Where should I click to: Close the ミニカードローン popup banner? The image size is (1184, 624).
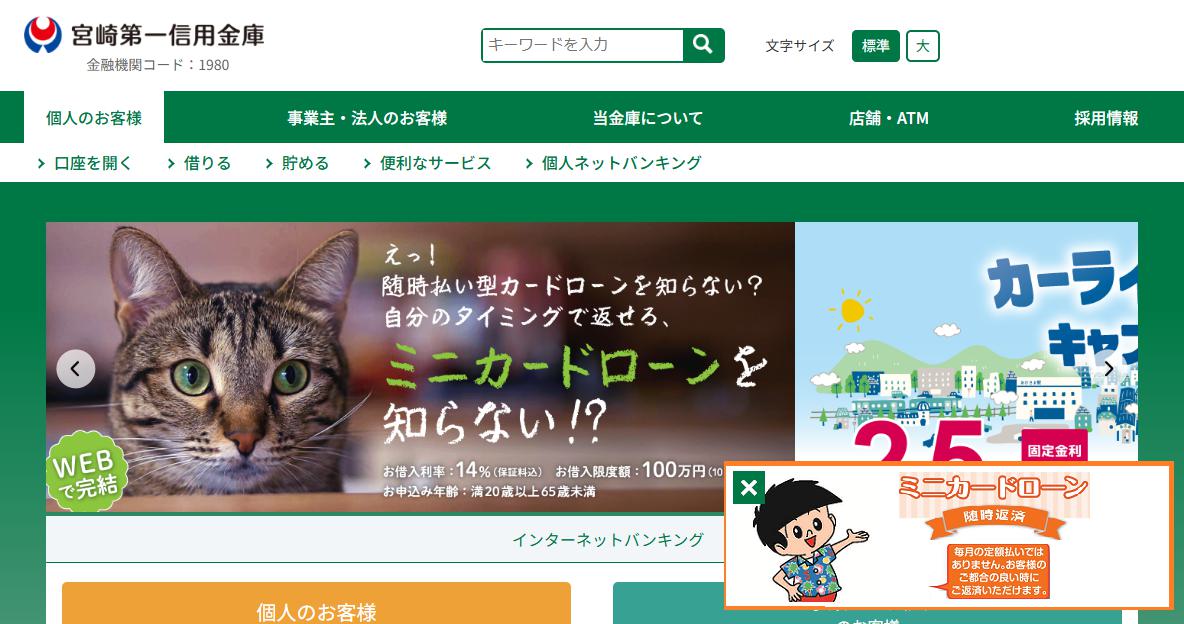click(x=748, y=488)
